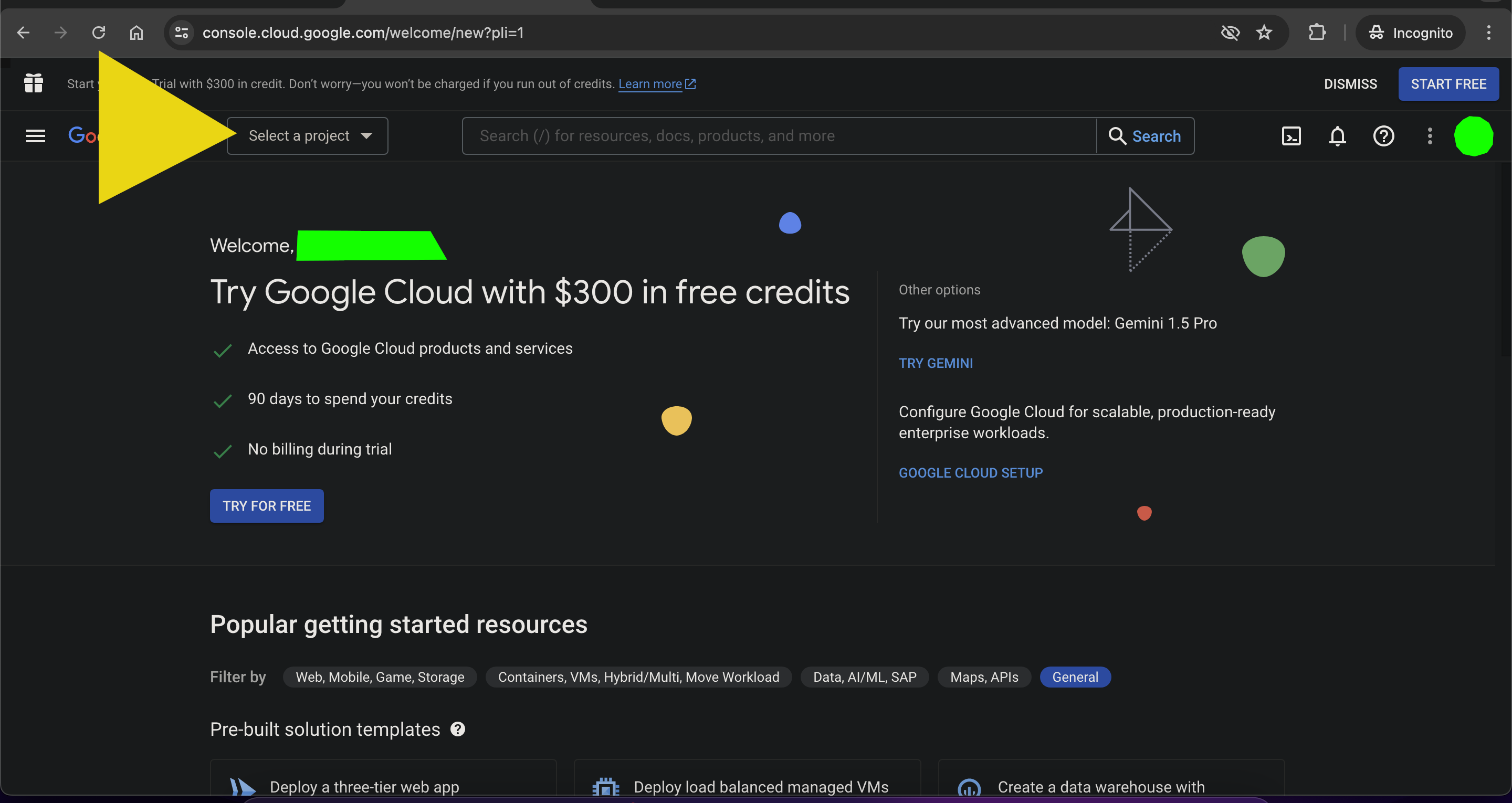Click the 'Try Google Cloud with $300 in free credits' heading
Viewport: 1512px width, 803px height.
530,292
